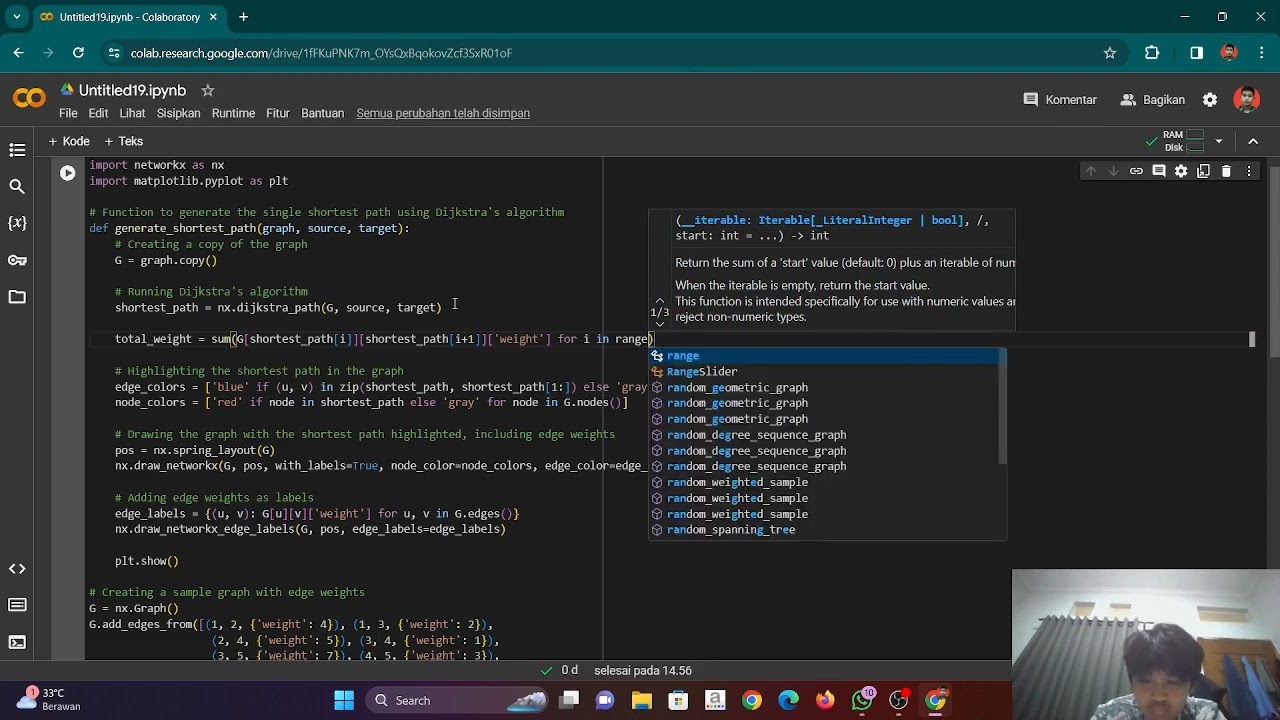Open the File menu

pos(68,113)
